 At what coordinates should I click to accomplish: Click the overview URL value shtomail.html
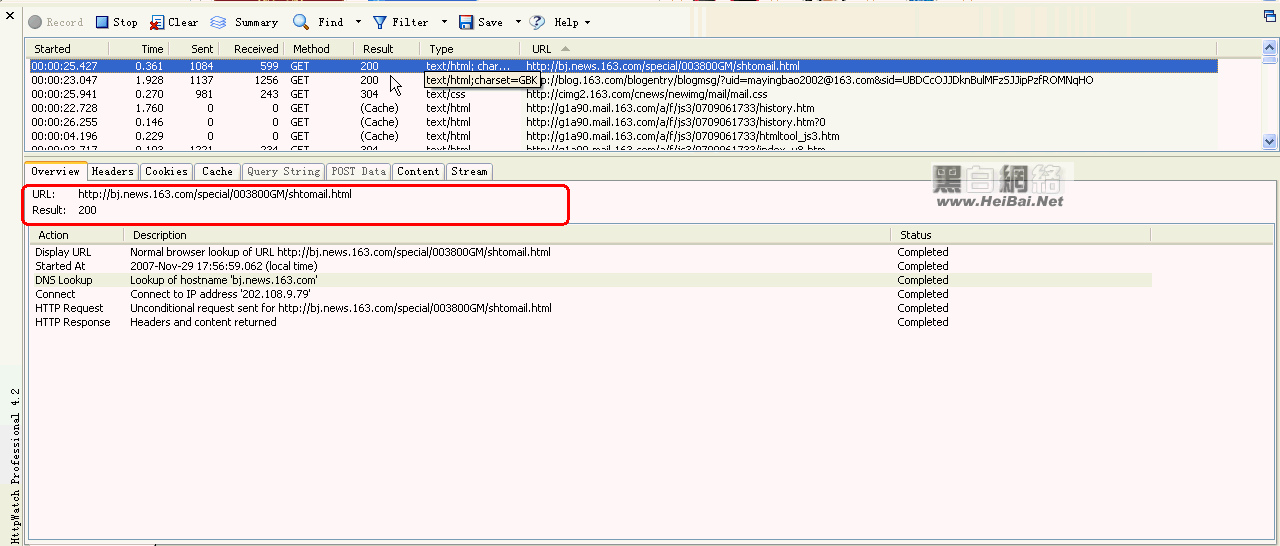(215, 194)
